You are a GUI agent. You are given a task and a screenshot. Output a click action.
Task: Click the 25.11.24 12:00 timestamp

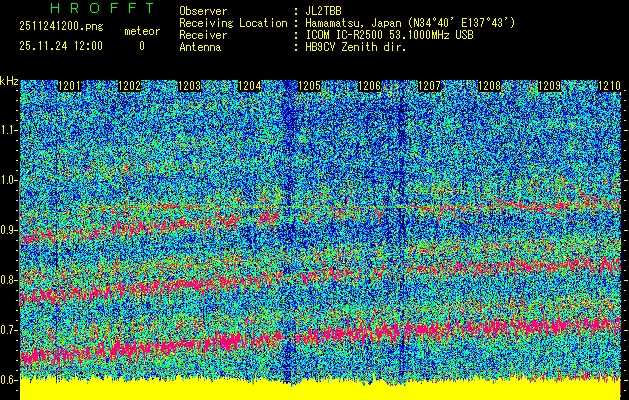(x=61, y=46)
